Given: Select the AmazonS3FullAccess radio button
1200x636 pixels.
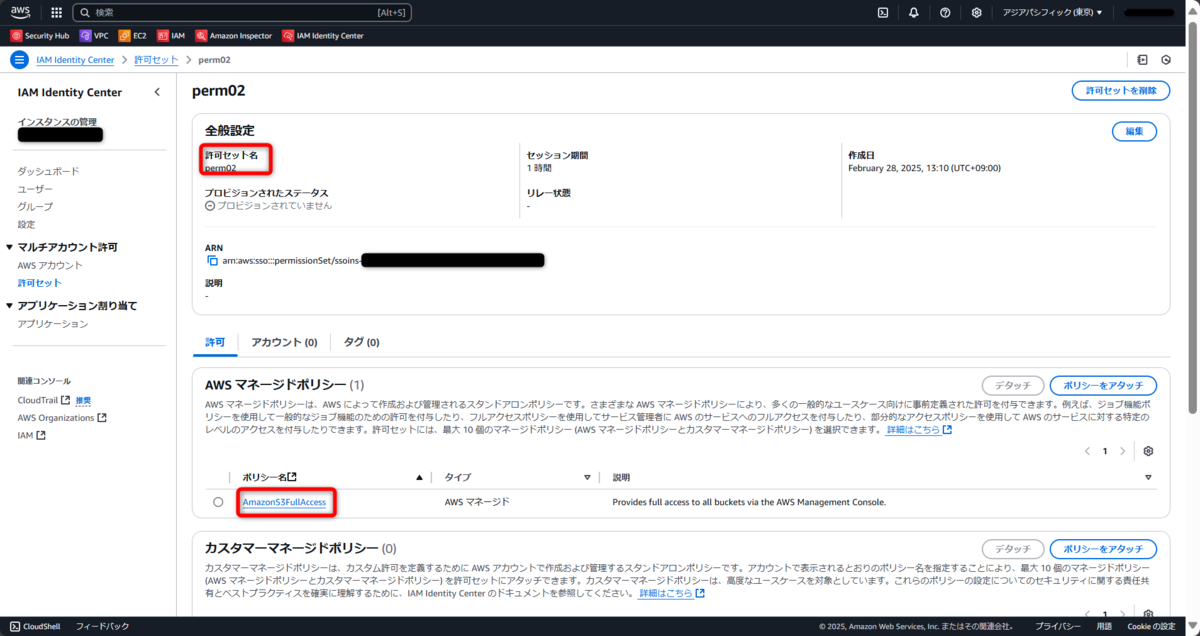Looking at the screenshot, I should [218, 502].
